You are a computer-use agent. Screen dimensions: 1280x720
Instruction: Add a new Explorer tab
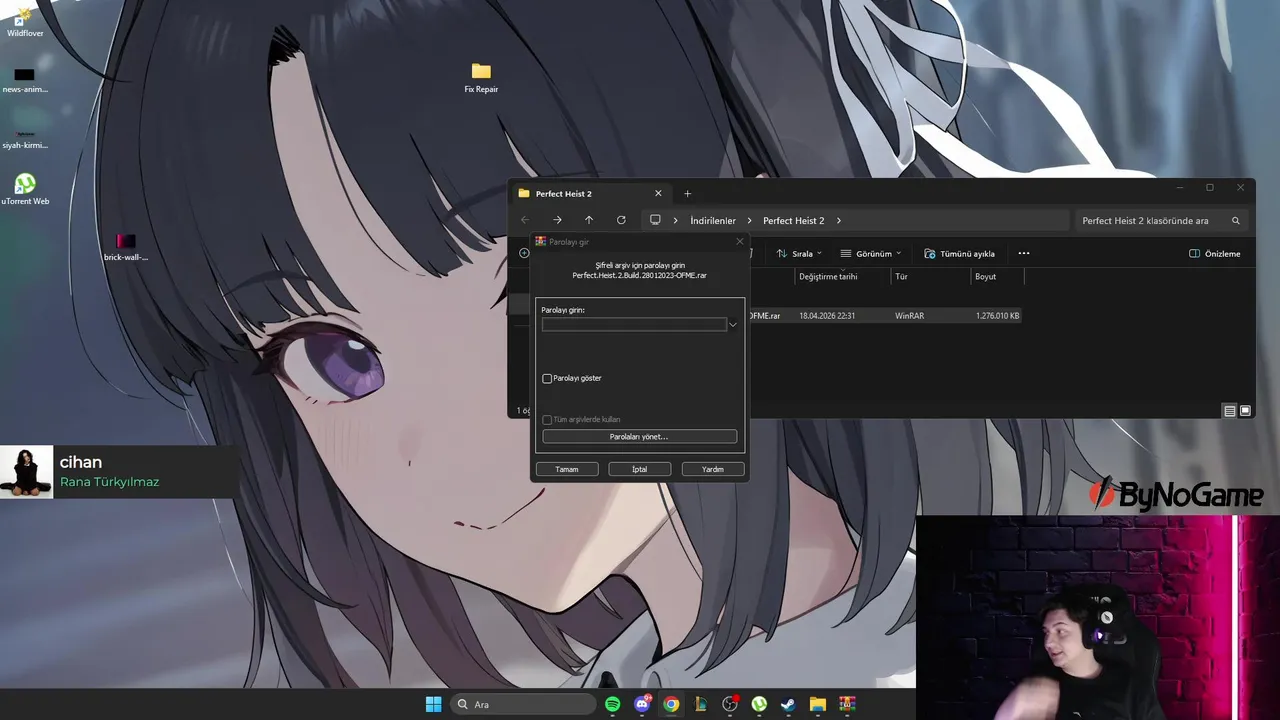(687, 194)
